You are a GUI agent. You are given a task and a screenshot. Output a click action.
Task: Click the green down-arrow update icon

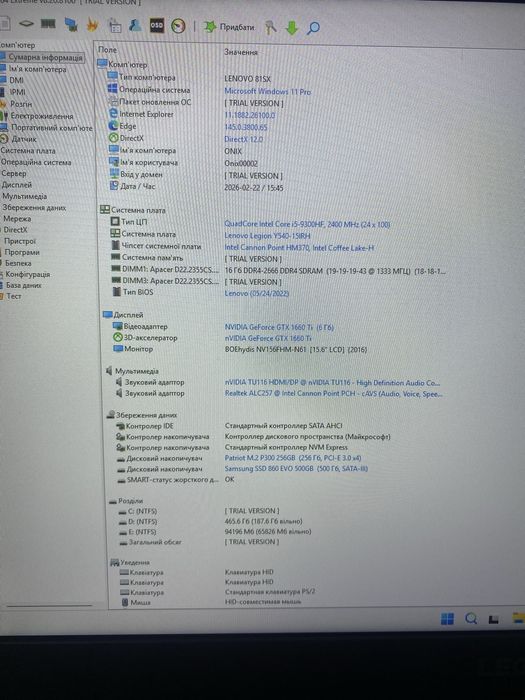[292, 28]
